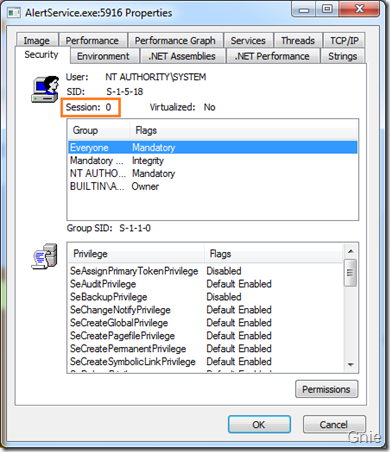Confirm with the OK button
Image resolution: width=390 pixels, height=452 pixels.
[x=259, y=424]
